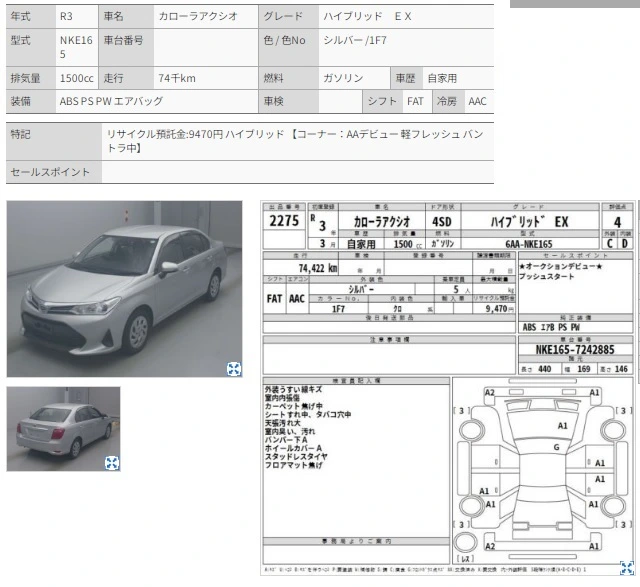Enlarge the rear car photo via expand icon
The width and height of the screenshot is (640, 587).
[112, 463]
